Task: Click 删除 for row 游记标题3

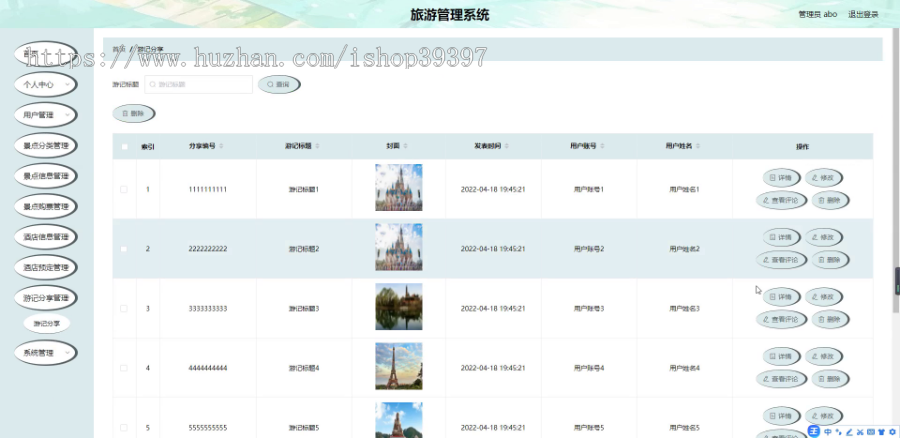Action: (x=830, y=319)
